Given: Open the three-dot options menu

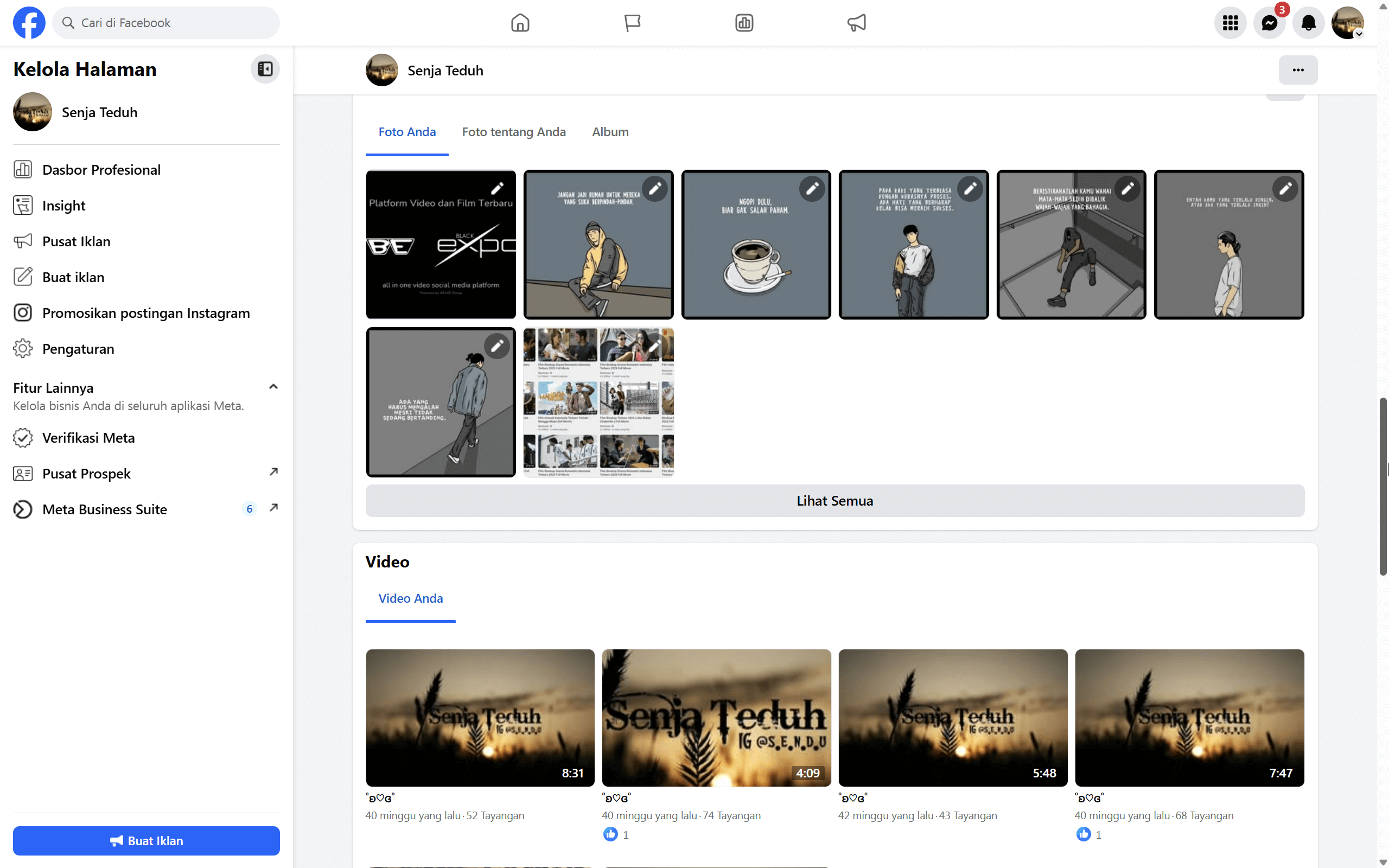Looking at the screenshot, I should [1298, 69].
